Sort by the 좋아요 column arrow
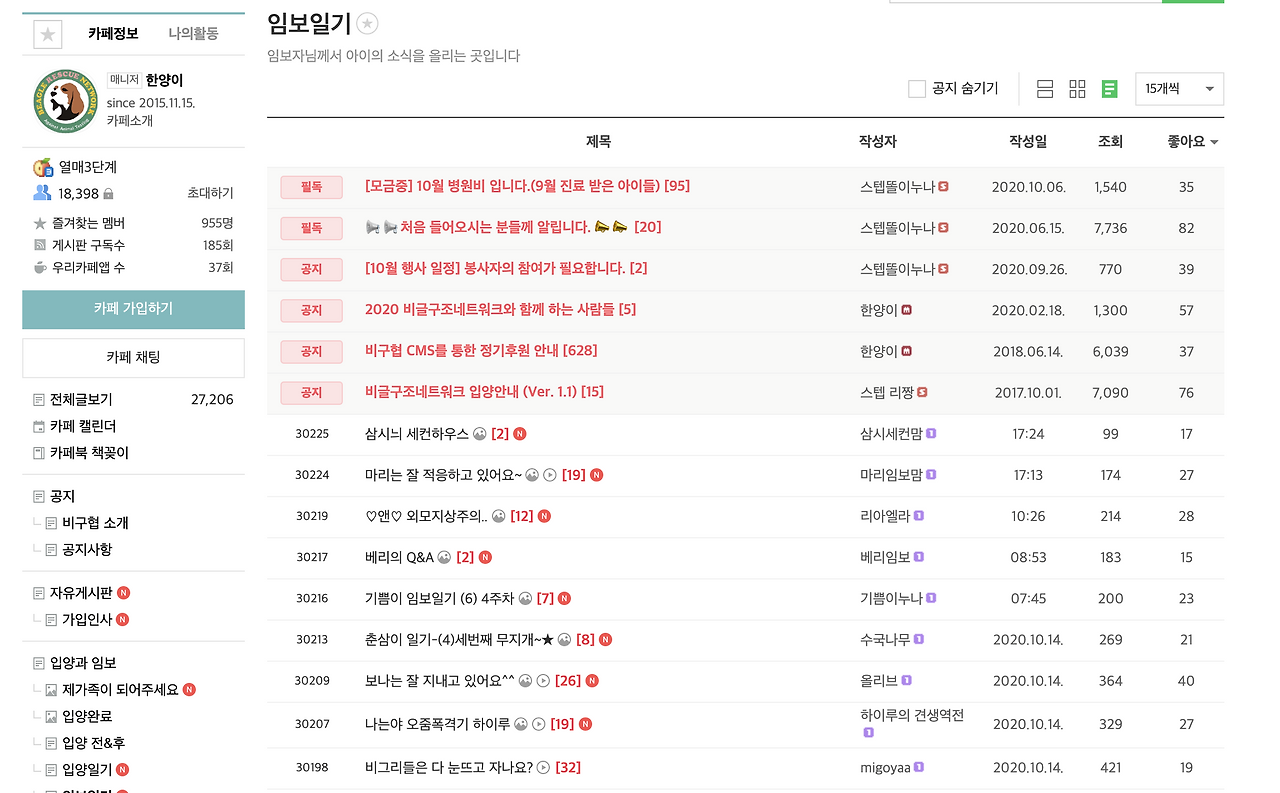The width and height of the screenshot is (1280, 793). pos(1214,143)
